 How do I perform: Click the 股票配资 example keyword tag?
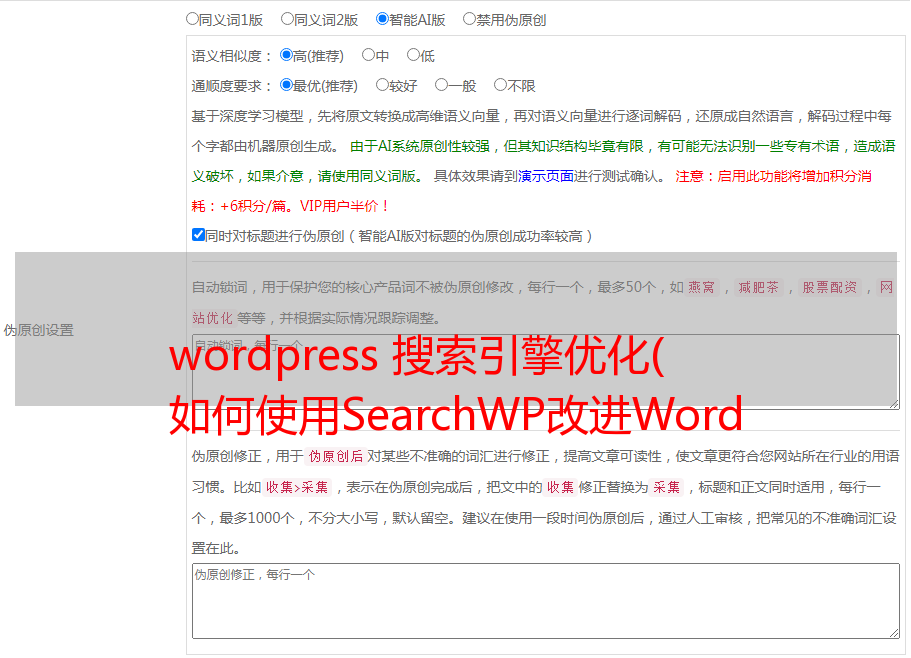(x=830, y=287)
